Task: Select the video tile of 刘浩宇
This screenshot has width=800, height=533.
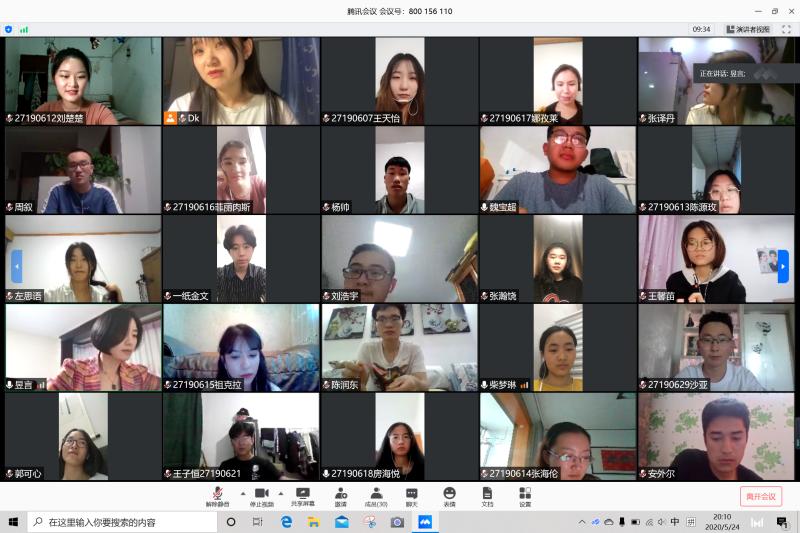Action: (399, 259)
